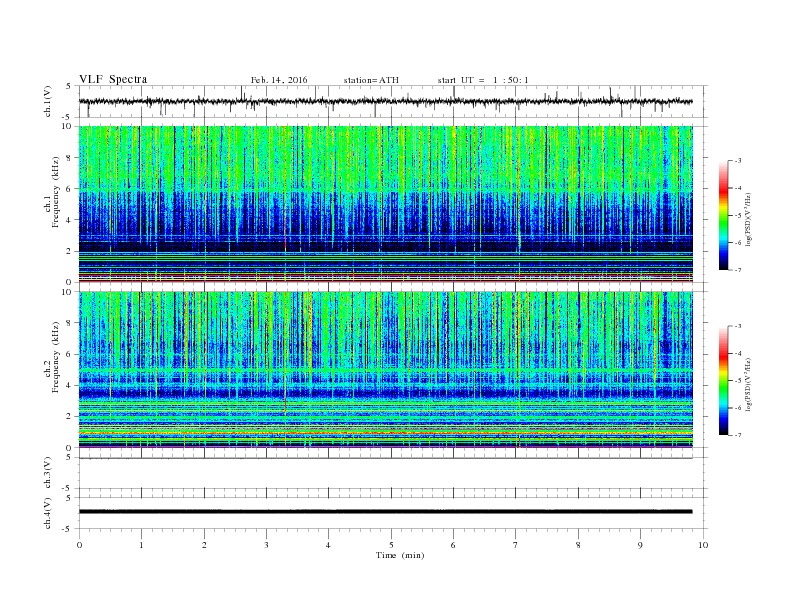Click time axis tick label "7"
Viewport: 792px width, 612px height.
tap(516, 545)
